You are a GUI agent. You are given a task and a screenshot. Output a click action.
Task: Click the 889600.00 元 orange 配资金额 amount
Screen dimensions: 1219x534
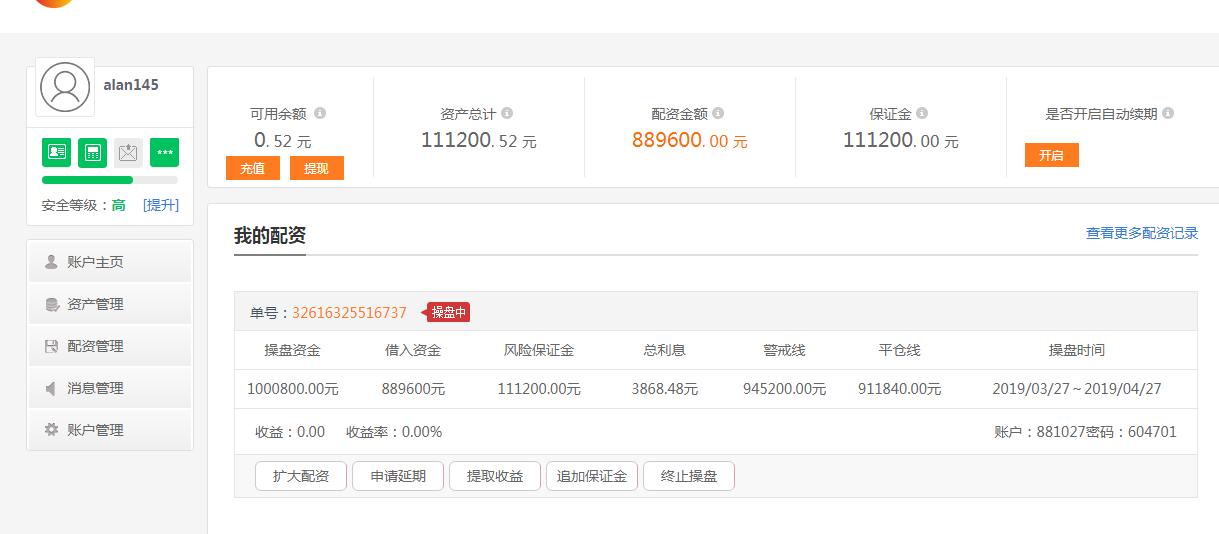[690, 141]
